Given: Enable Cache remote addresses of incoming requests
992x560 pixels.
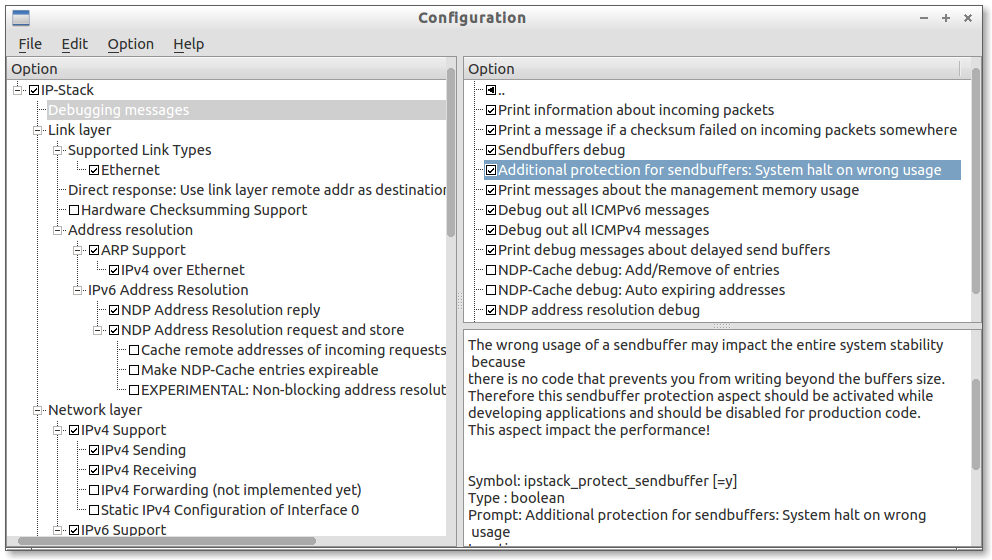Looking at the screenshot, I should coord(134,350).
